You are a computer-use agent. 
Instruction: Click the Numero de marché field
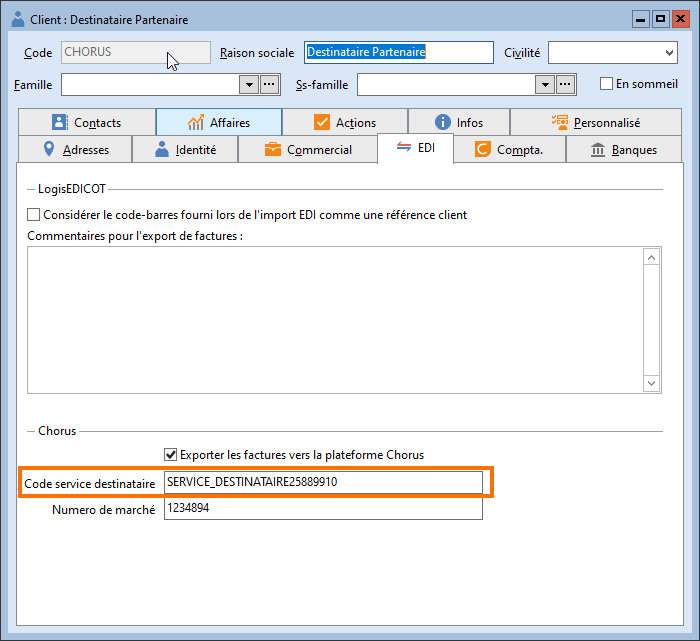pos(323,508)
